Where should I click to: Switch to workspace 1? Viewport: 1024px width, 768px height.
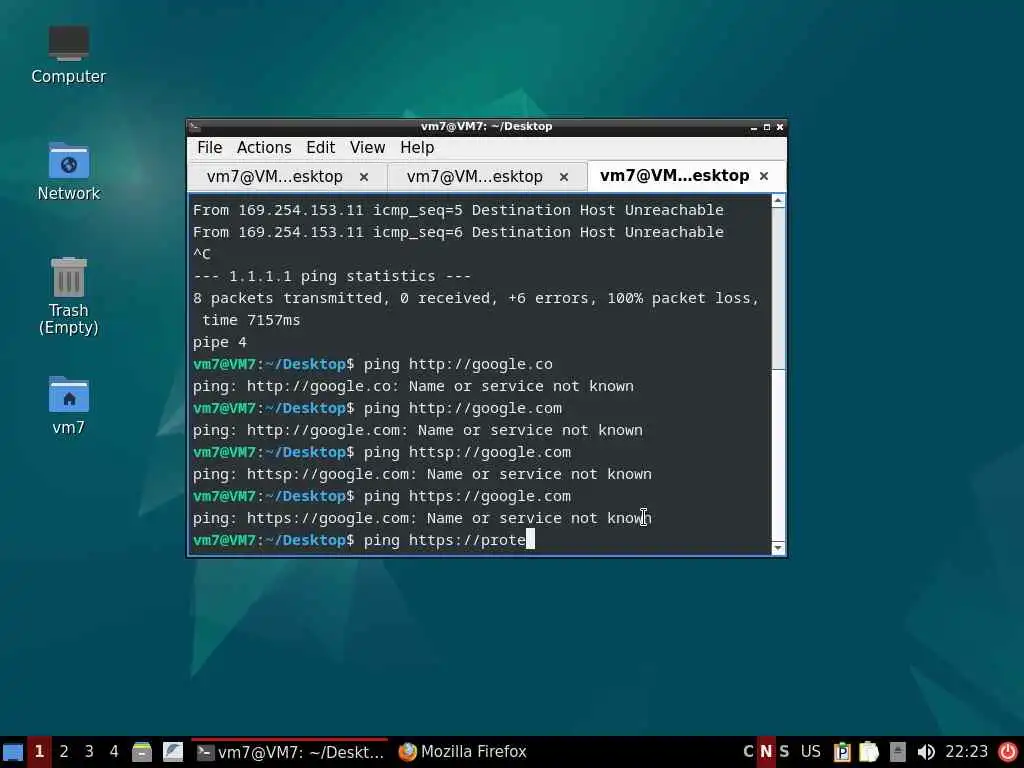39,752
